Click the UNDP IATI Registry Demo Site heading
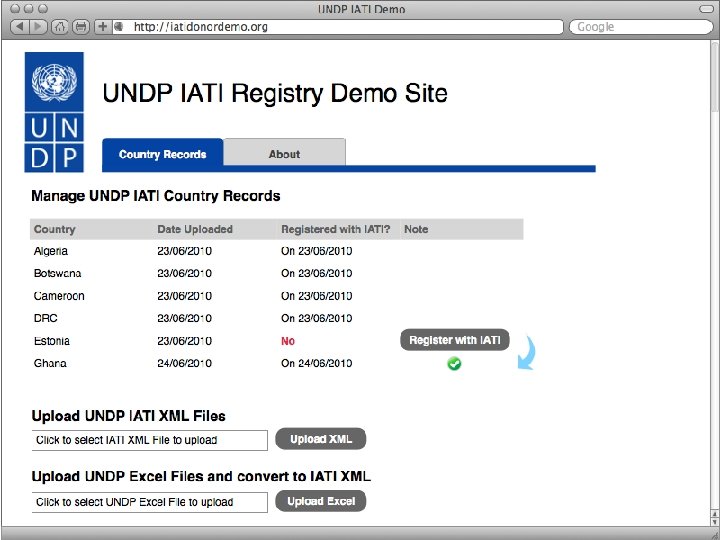This screenshot has height=540, width=720. click(x=275, y=94)
